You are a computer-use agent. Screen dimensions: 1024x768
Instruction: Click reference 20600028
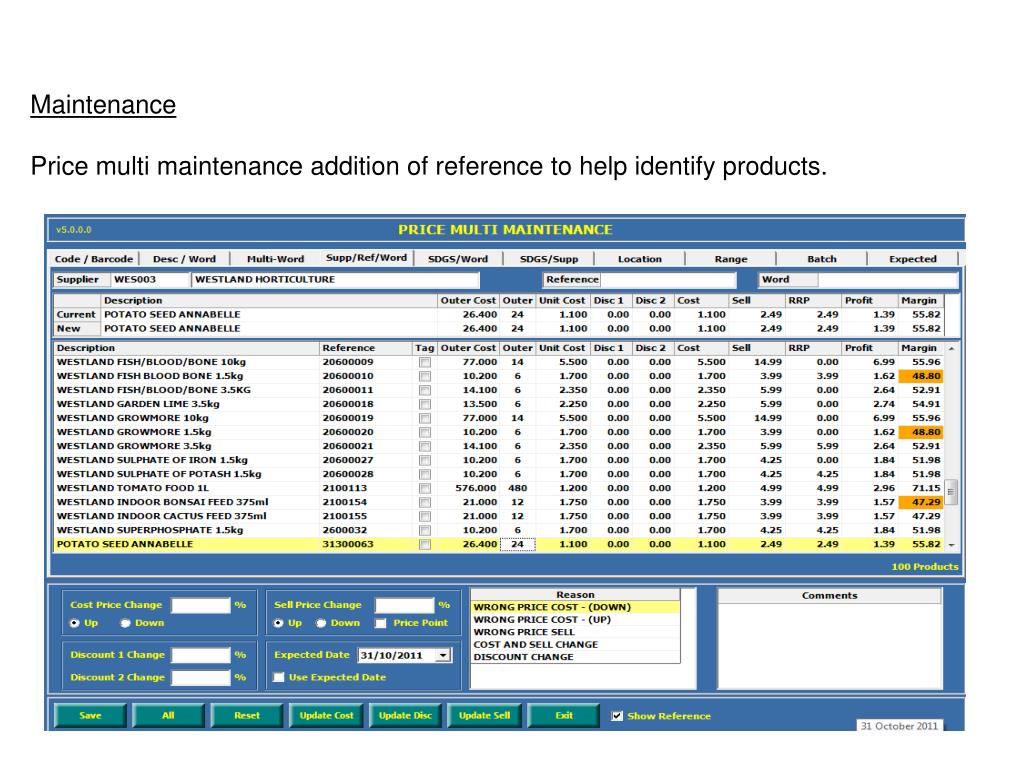(348, 474)
